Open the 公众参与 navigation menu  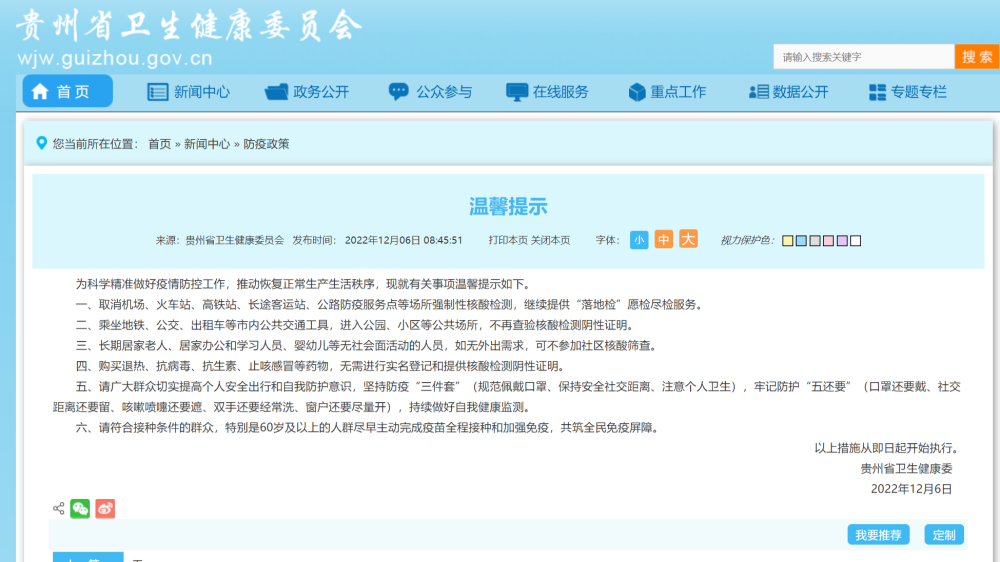(x=430, y=92)
